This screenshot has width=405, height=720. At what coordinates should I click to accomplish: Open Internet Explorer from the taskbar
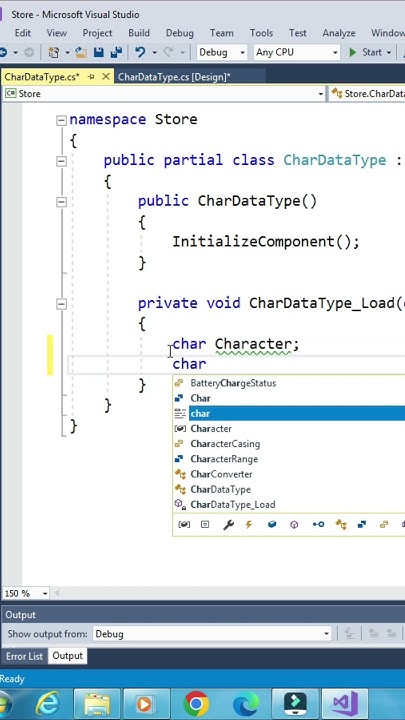click(50, 703)
